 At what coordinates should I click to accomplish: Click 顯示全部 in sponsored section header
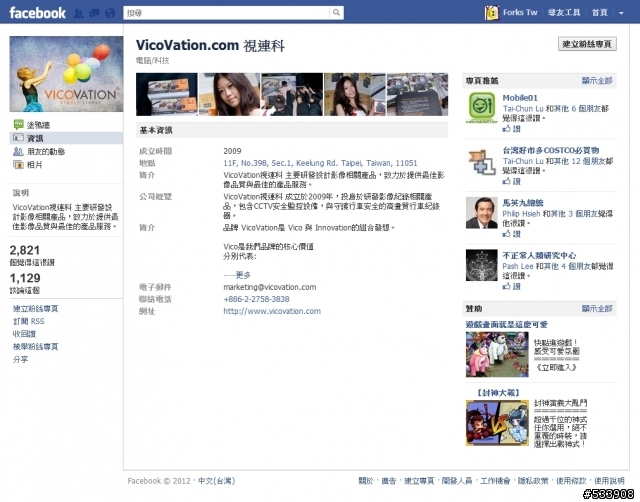click(597, 309)
